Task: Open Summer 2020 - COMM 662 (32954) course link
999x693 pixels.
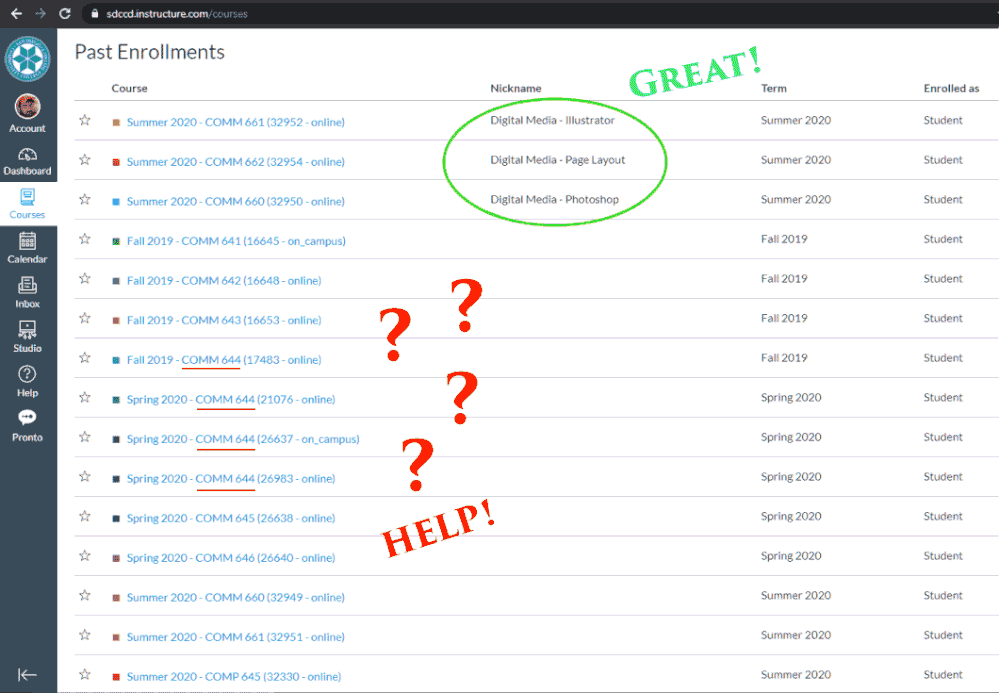Action: 235,162
